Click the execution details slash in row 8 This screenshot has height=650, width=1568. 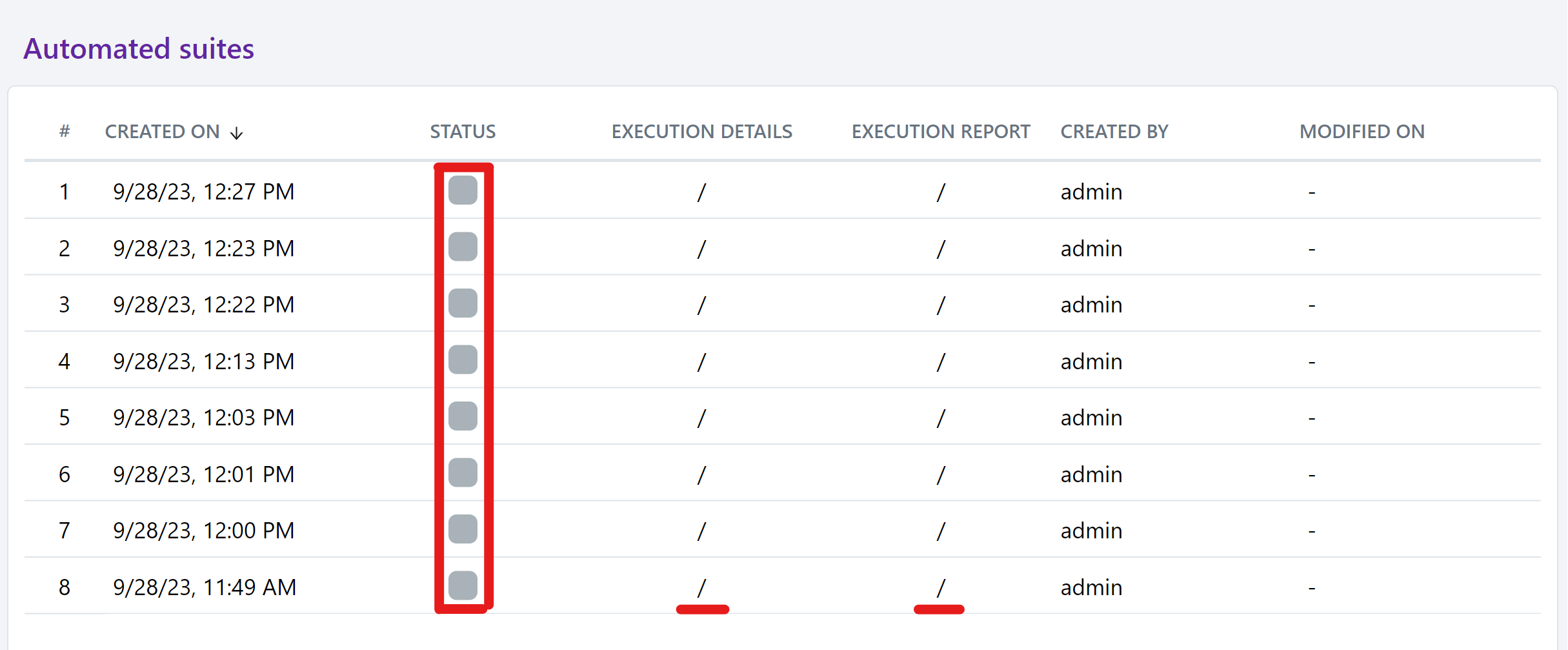pyautogui.click(x=701, y=587)
